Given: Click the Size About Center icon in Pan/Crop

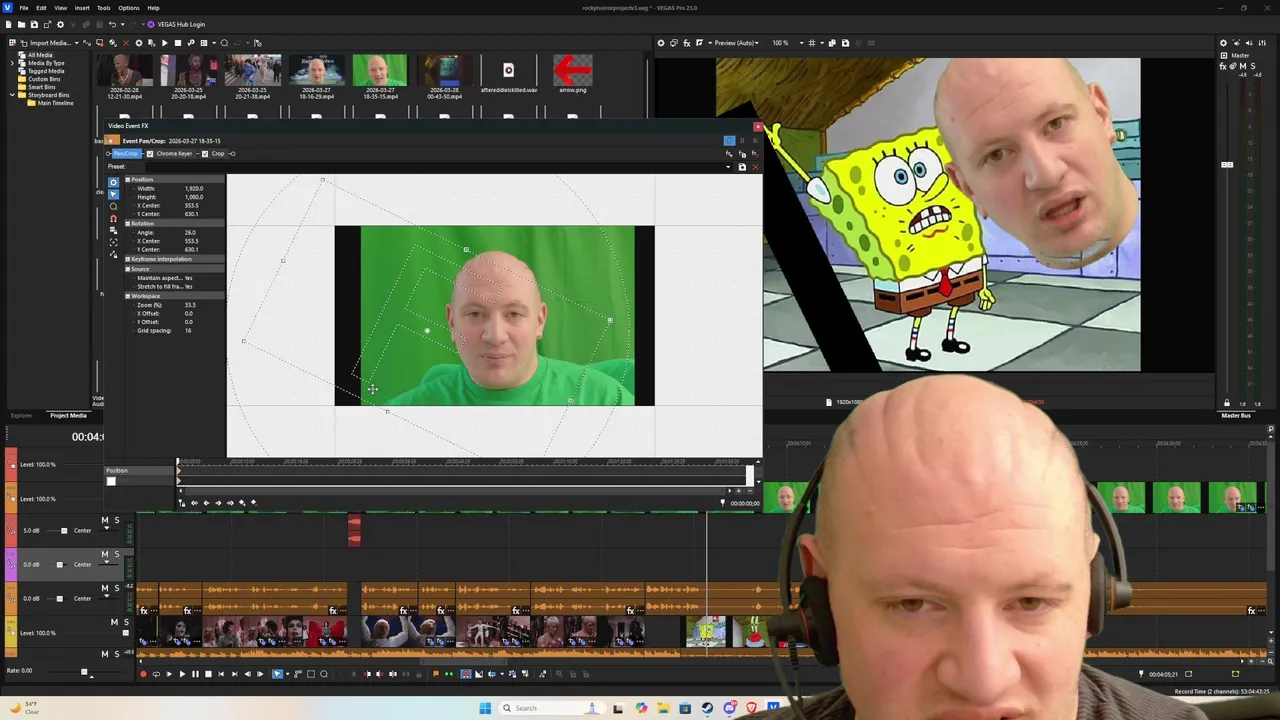Looking at the screenshot, I should pos(113,242).
